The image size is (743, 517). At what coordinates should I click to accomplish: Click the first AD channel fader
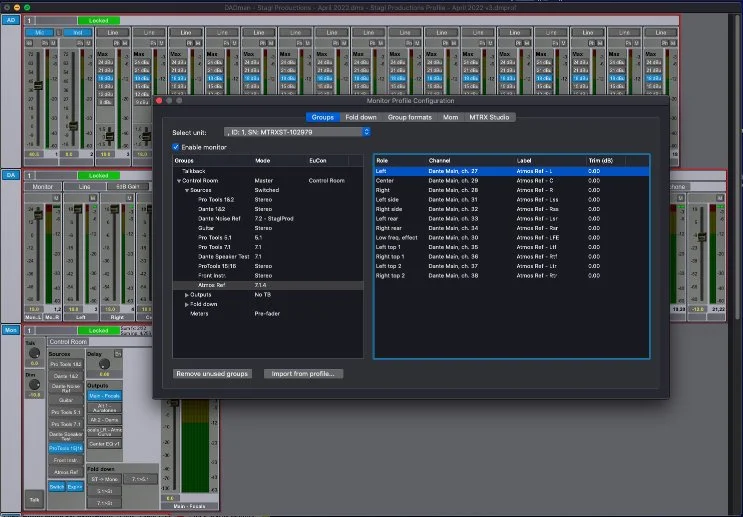coord(40,85)
